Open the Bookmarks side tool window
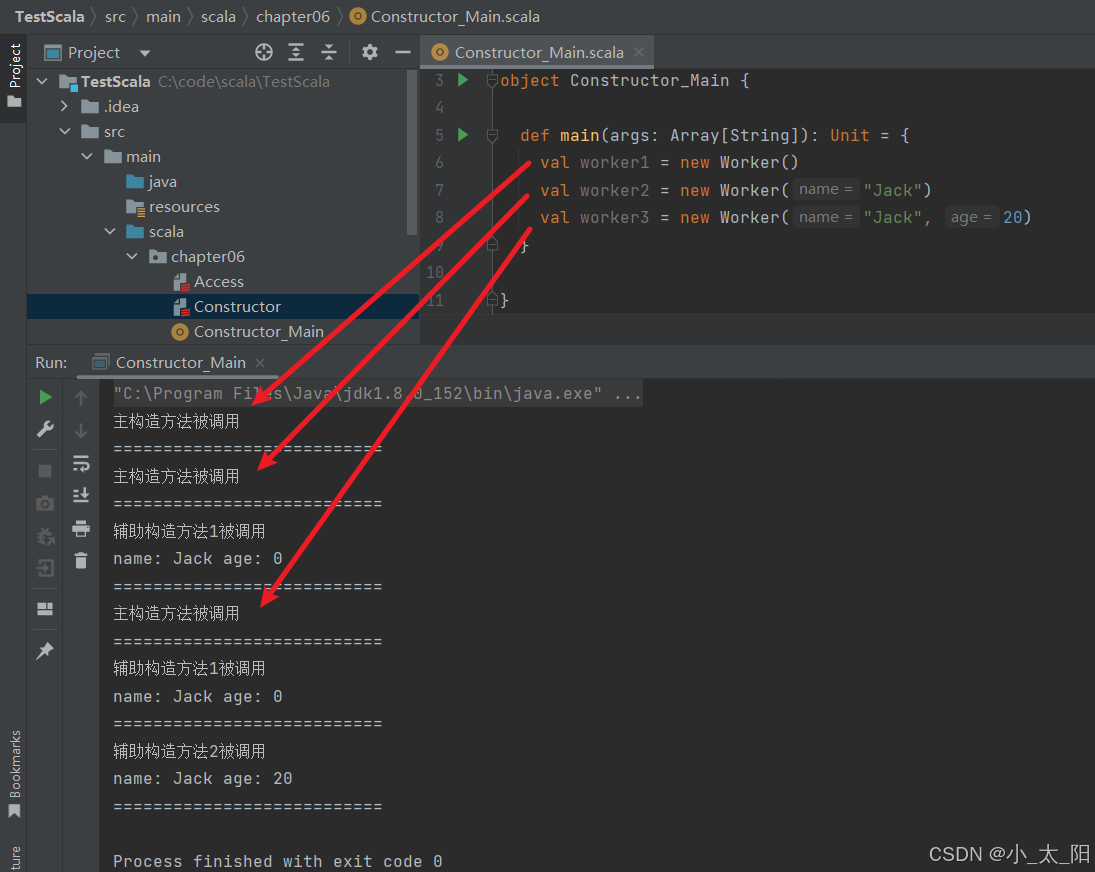1095x872 pixels. tap(14, 774)
